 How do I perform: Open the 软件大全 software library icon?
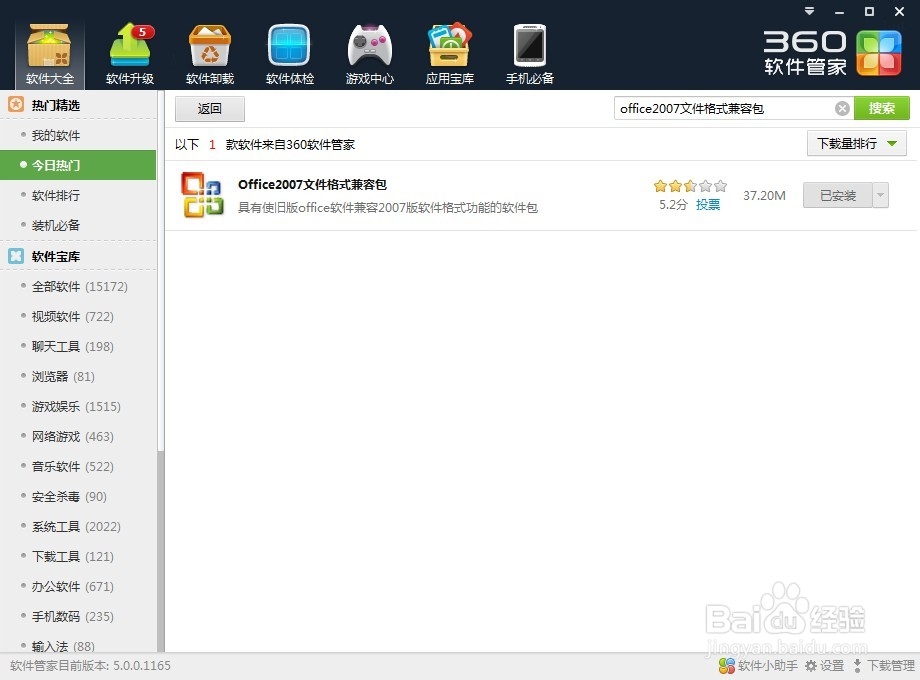point(49,54)
